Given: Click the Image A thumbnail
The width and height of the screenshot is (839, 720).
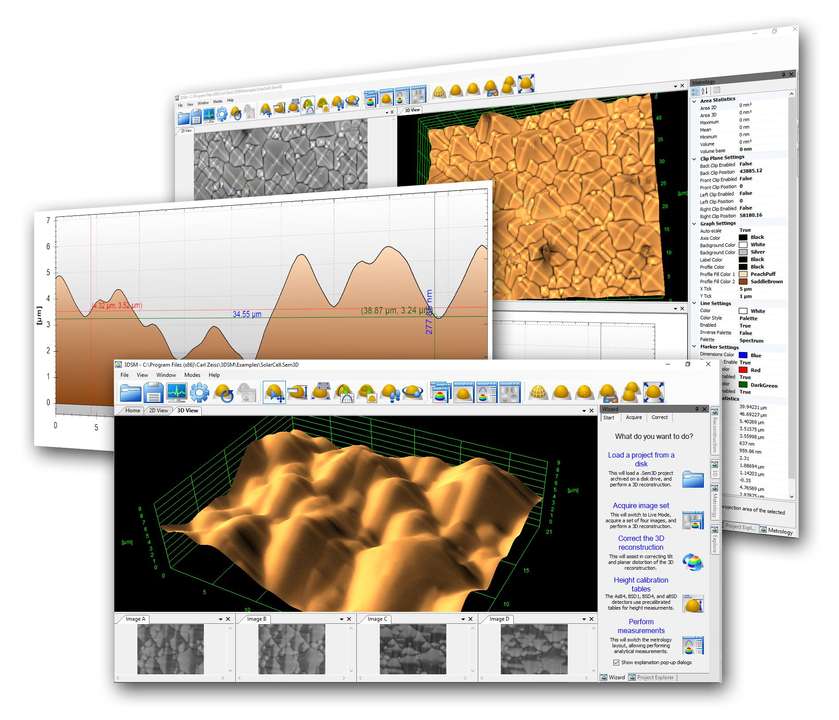Looking at the screenshot, I should 170,649.
